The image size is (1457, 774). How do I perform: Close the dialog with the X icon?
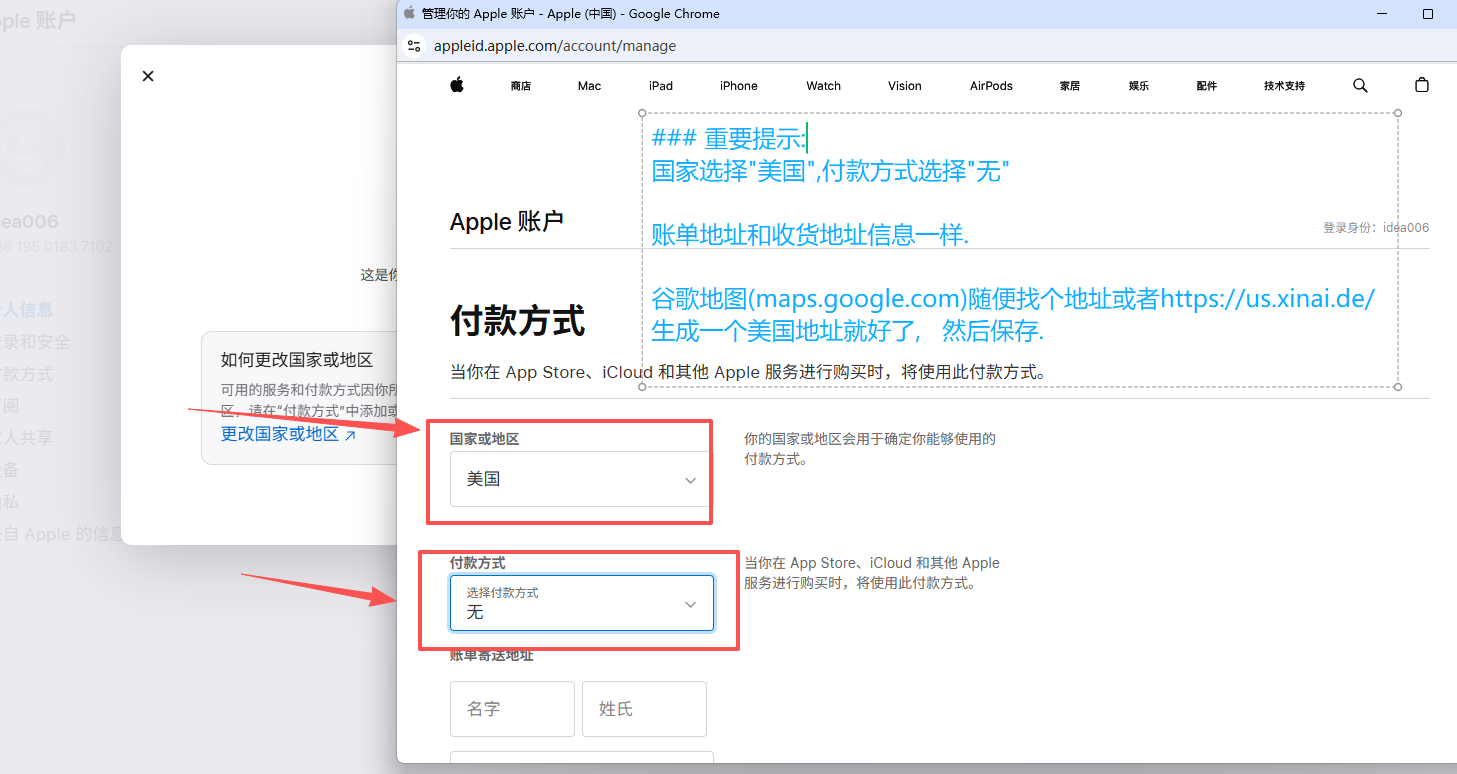coord(148,76)
